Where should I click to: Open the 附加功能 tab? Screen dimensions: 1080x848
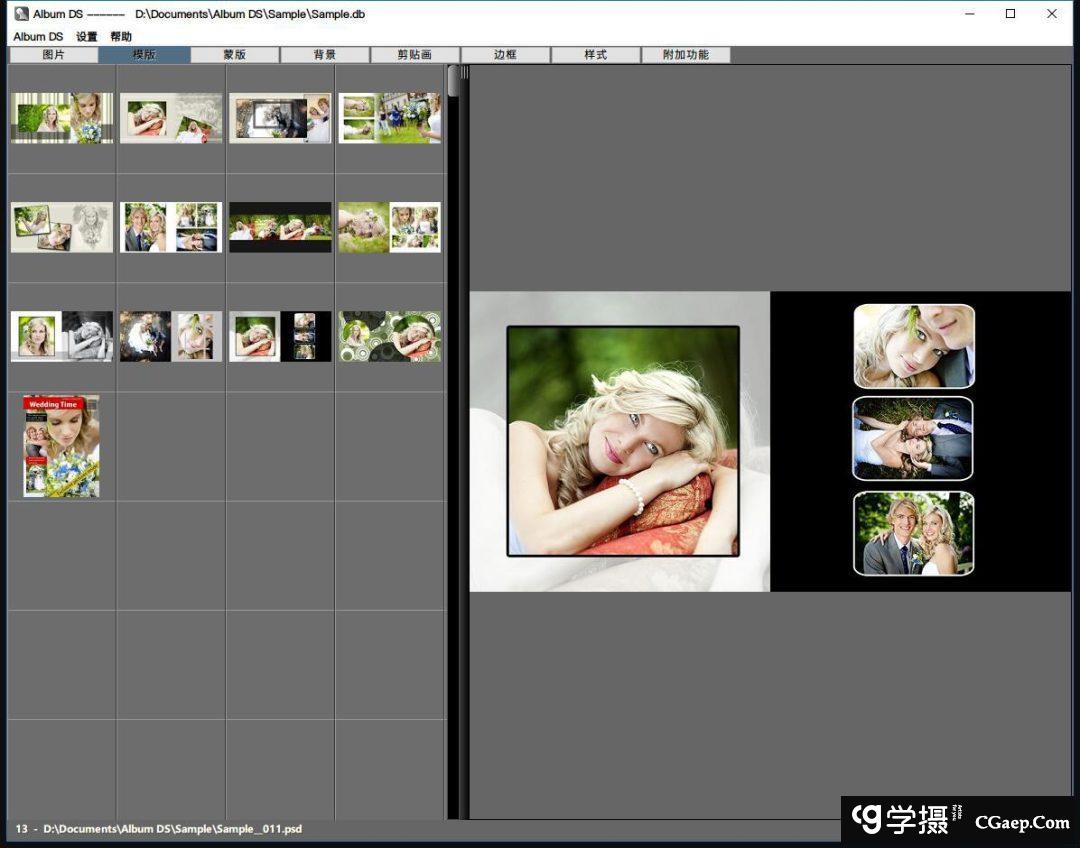tap(686, 55)
